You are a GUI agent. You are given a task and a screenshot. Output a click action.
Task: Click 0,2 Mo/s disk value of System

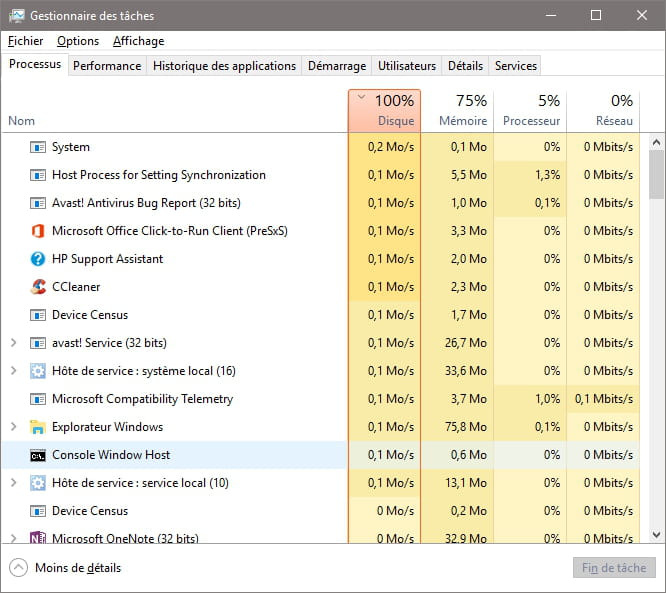391,147
